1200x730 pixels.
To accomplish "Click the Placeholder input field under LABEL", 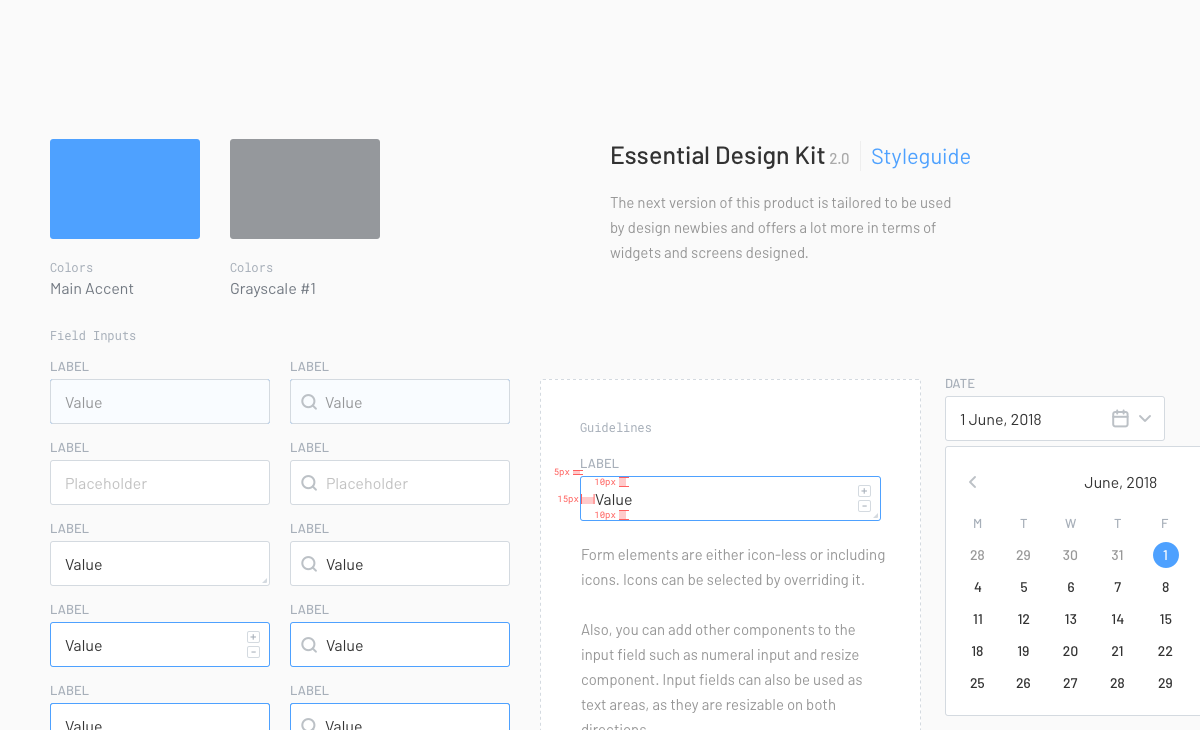I will pos(160,482).
